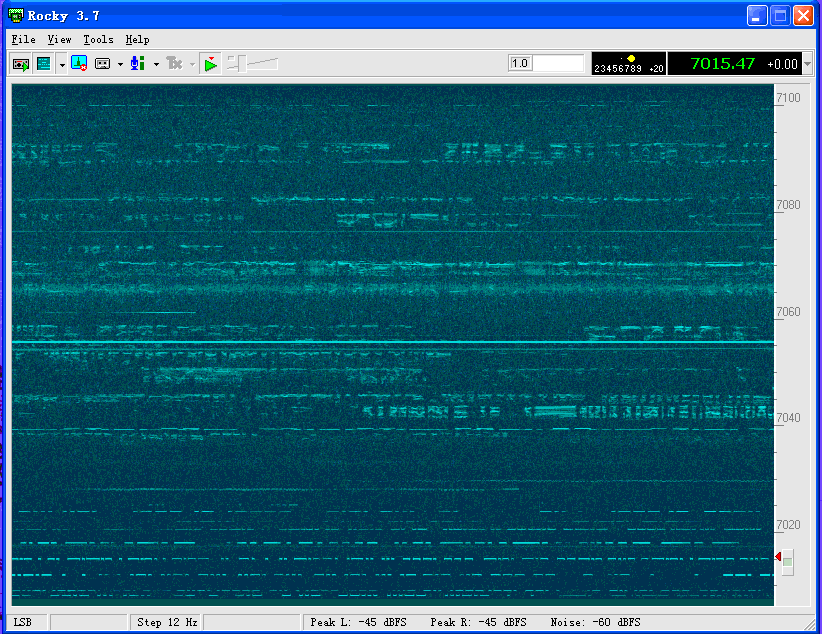Open the Tx dropdown arrow

pyautogui.click(x=192, y=65)
